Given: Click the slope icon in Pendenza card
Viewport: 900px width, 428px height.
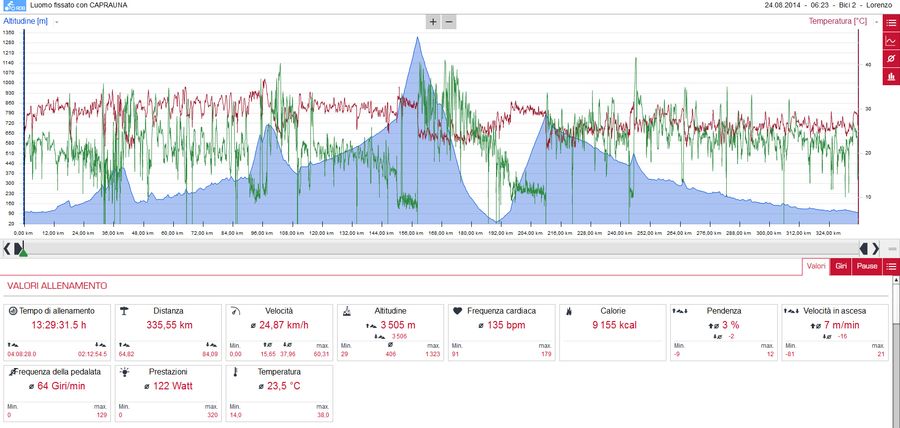Looking at the screenshot, I should [x=680, y=311].
